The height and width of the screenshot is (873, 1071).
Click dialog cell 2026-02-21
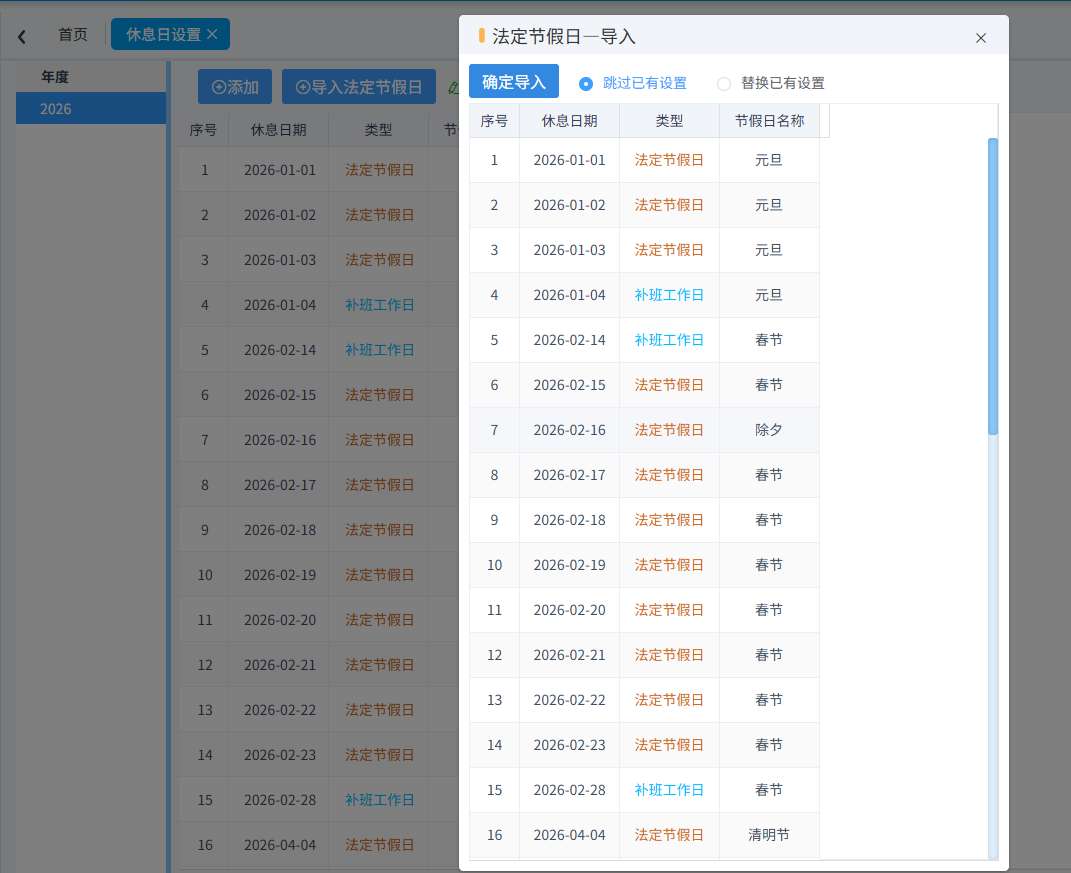point(570,655)
